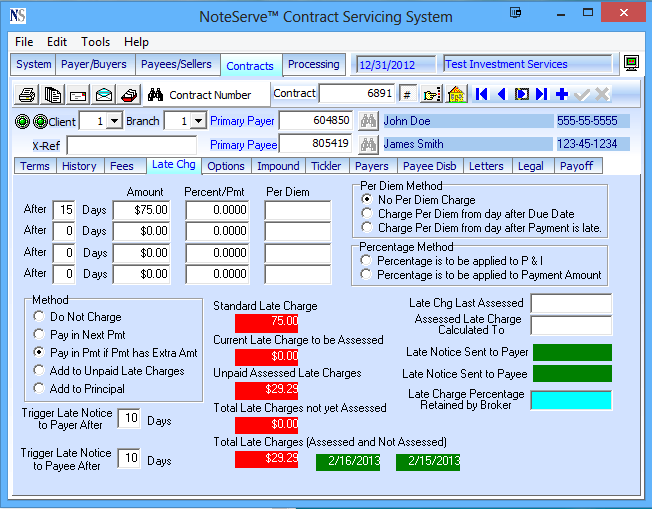Click the envelope mail icon
Screen dimensions: 652x509
point(78,95)
